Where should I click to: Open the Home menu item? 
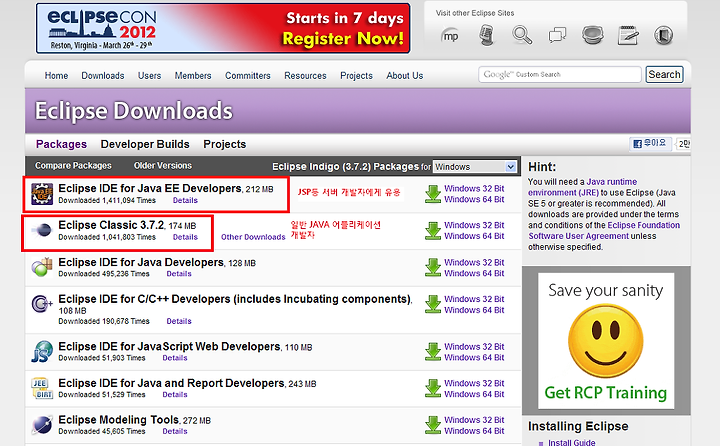pyautogui.click(x=56, y=75)
